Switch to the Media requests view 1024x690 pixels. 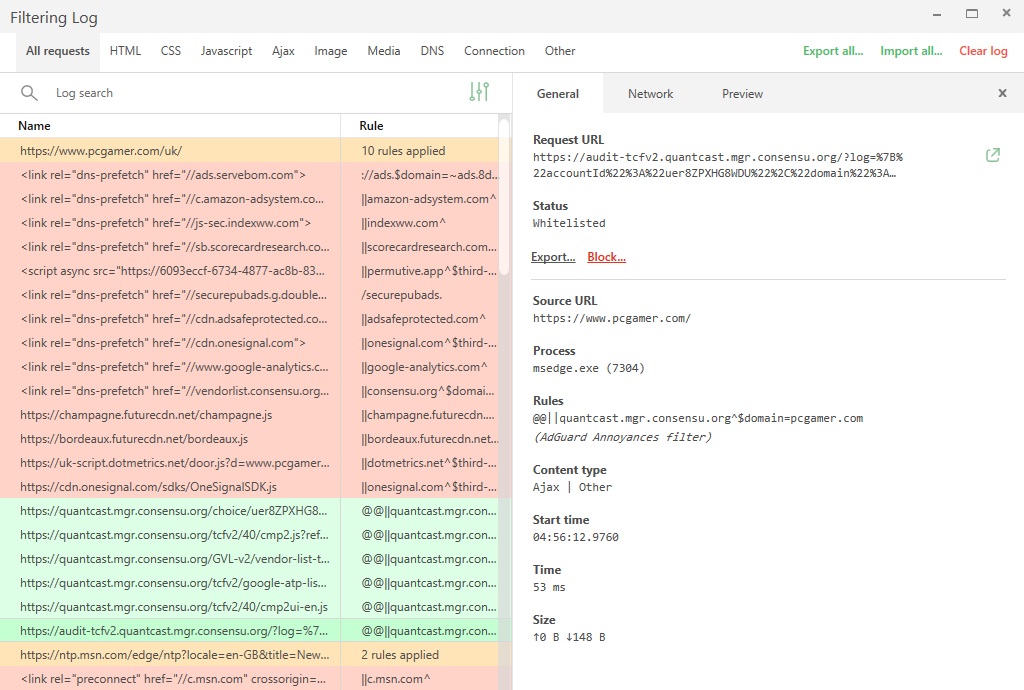pos(383,51)
